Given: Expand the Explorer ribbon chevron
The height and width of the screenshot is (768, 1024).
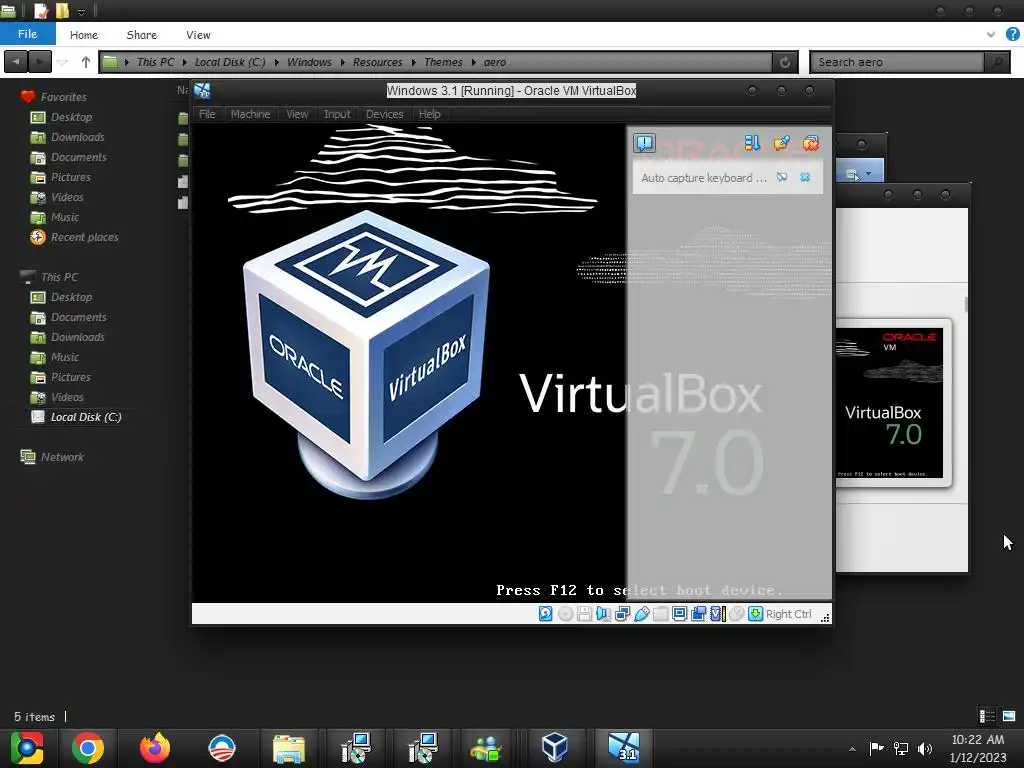Looking at the screenshot, I should tap(991, 35).
